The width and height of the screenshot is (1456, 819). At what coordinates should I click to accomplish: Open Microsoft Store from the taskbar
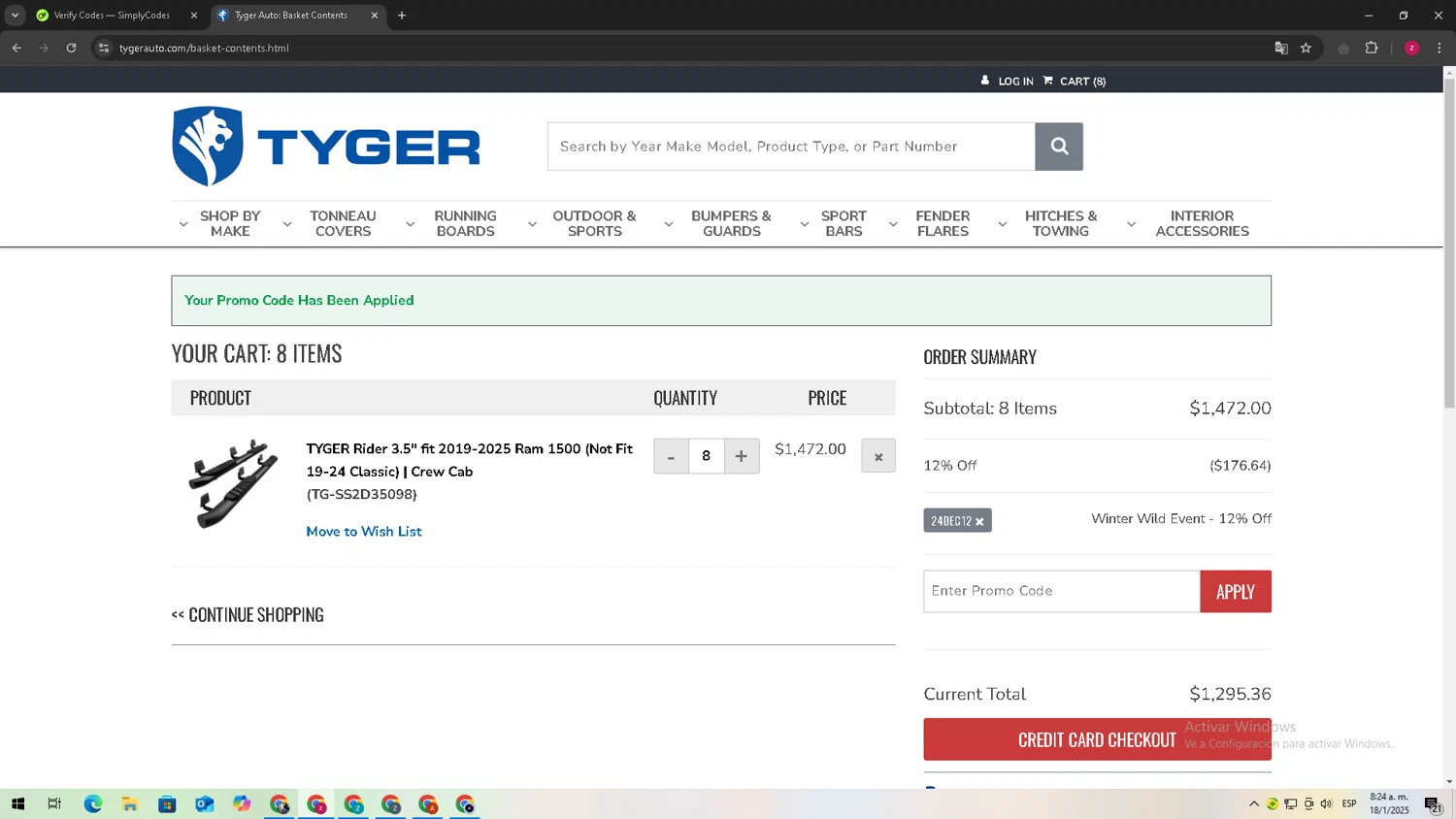click(x=167, y=803)
